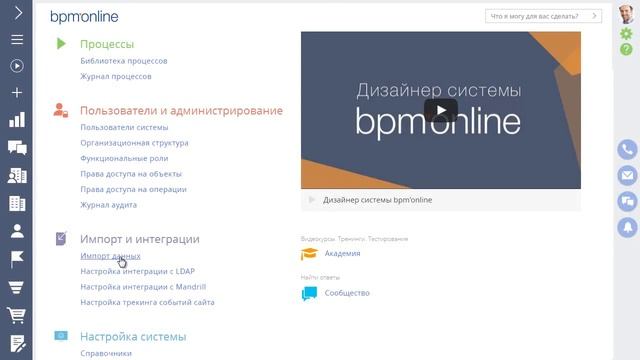Open the green help question mark icon
The image size is (640, 360).
[626, 49]
